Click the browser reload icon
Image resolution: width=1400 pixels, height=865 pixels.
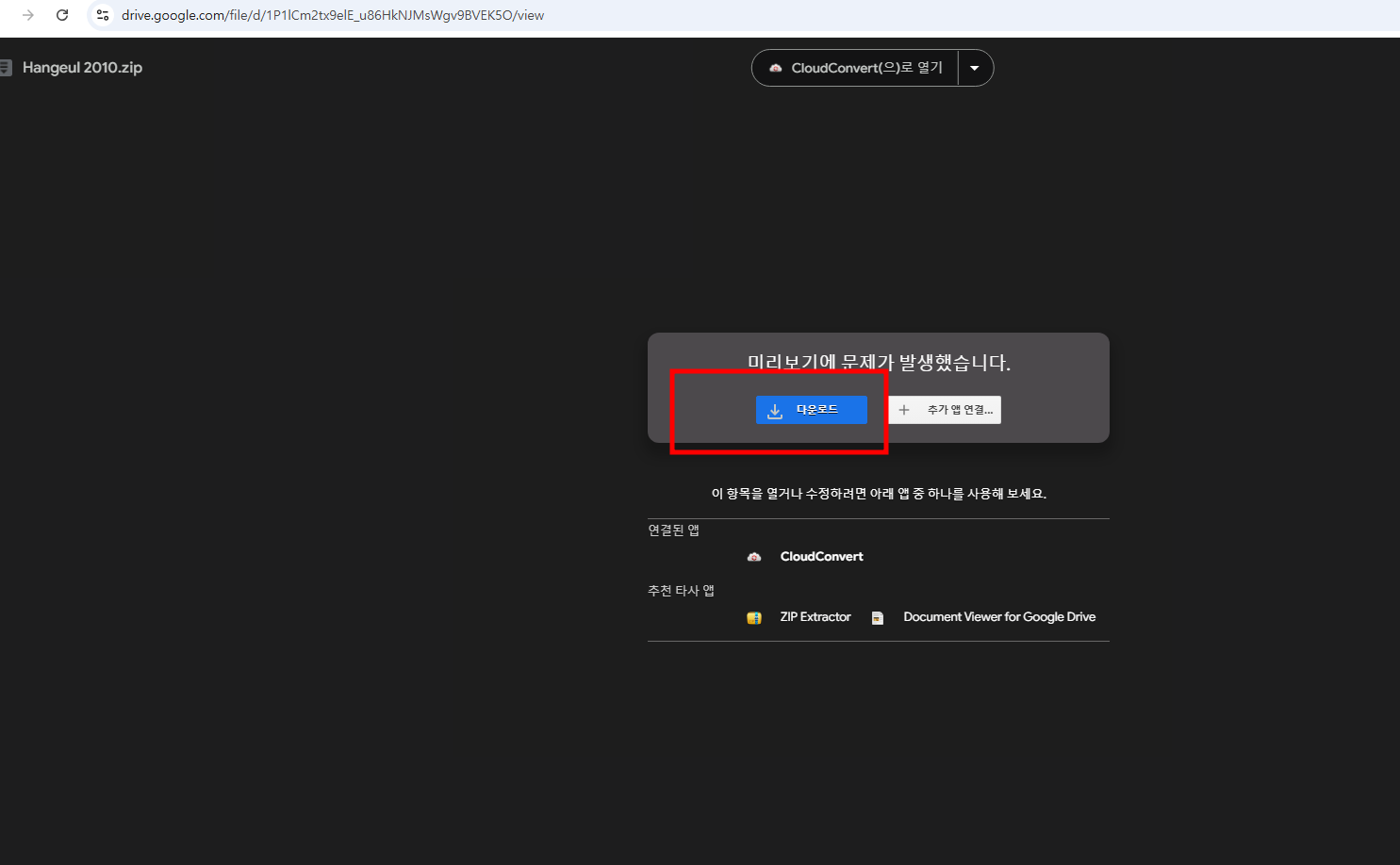62,15
